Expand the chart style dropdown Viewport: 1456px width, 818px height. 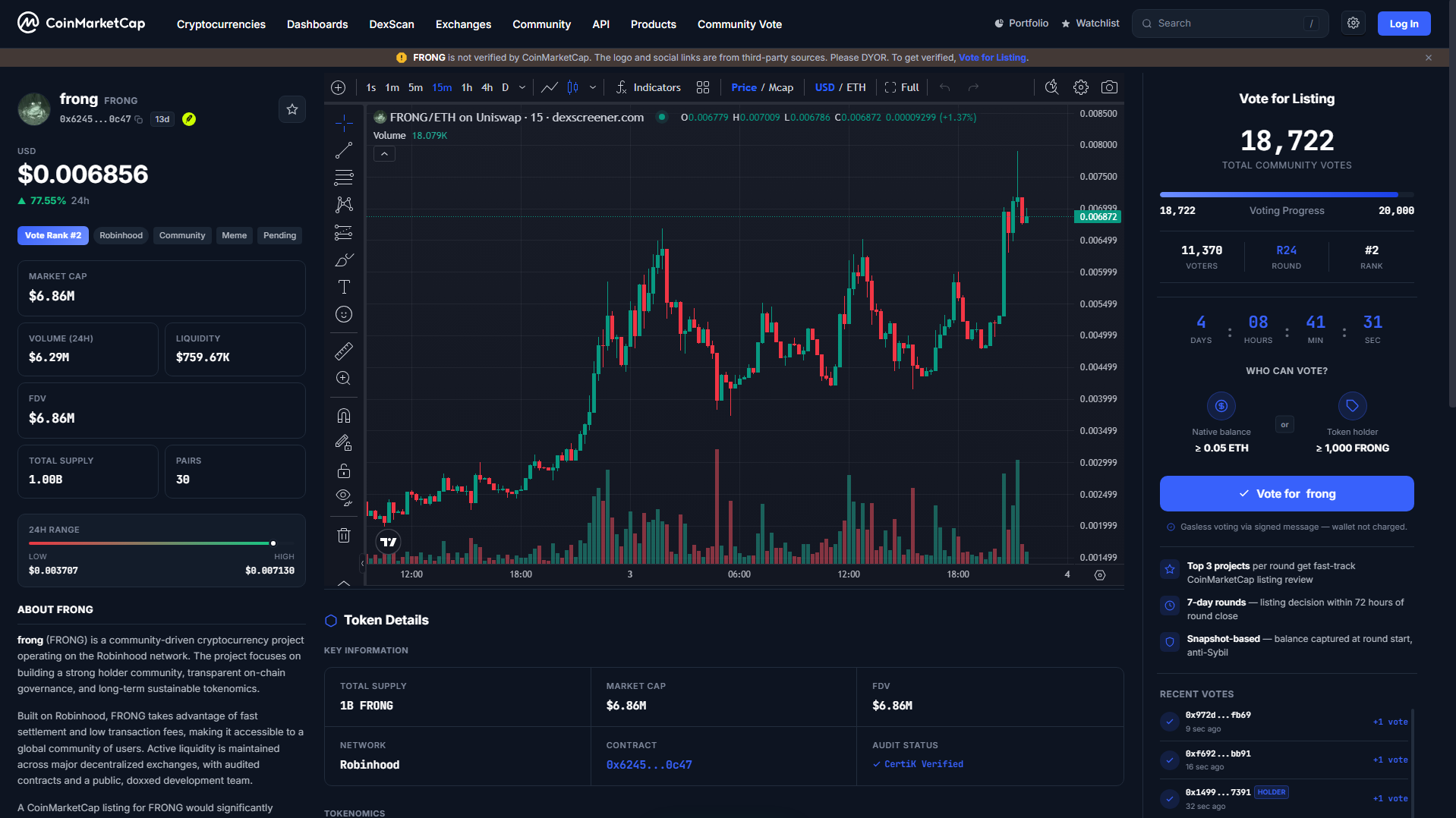click(593, 87)
